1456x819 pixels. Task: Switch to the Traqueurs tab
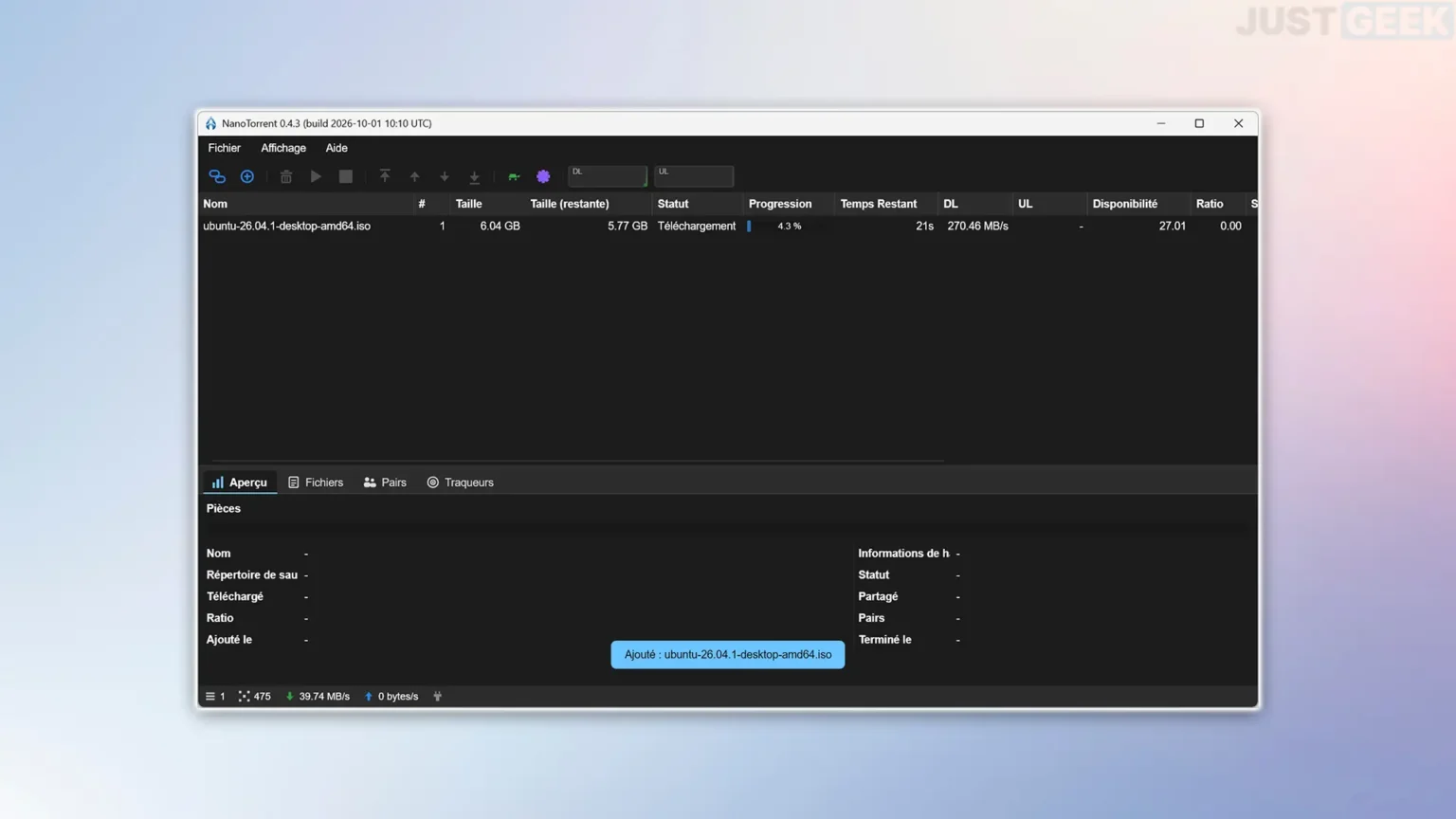pos(461,482)
